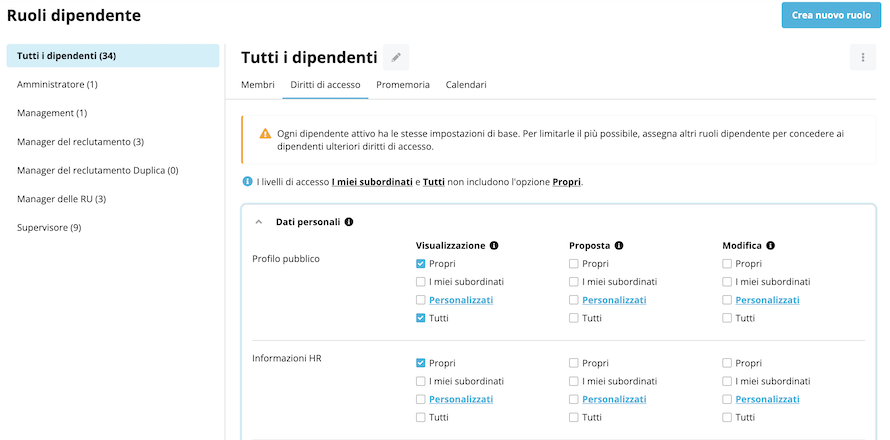Image resolution: width=890 pixels, height=440 pixels.
Task: Click blue info icon before access levels note
Action: (247, 182)
